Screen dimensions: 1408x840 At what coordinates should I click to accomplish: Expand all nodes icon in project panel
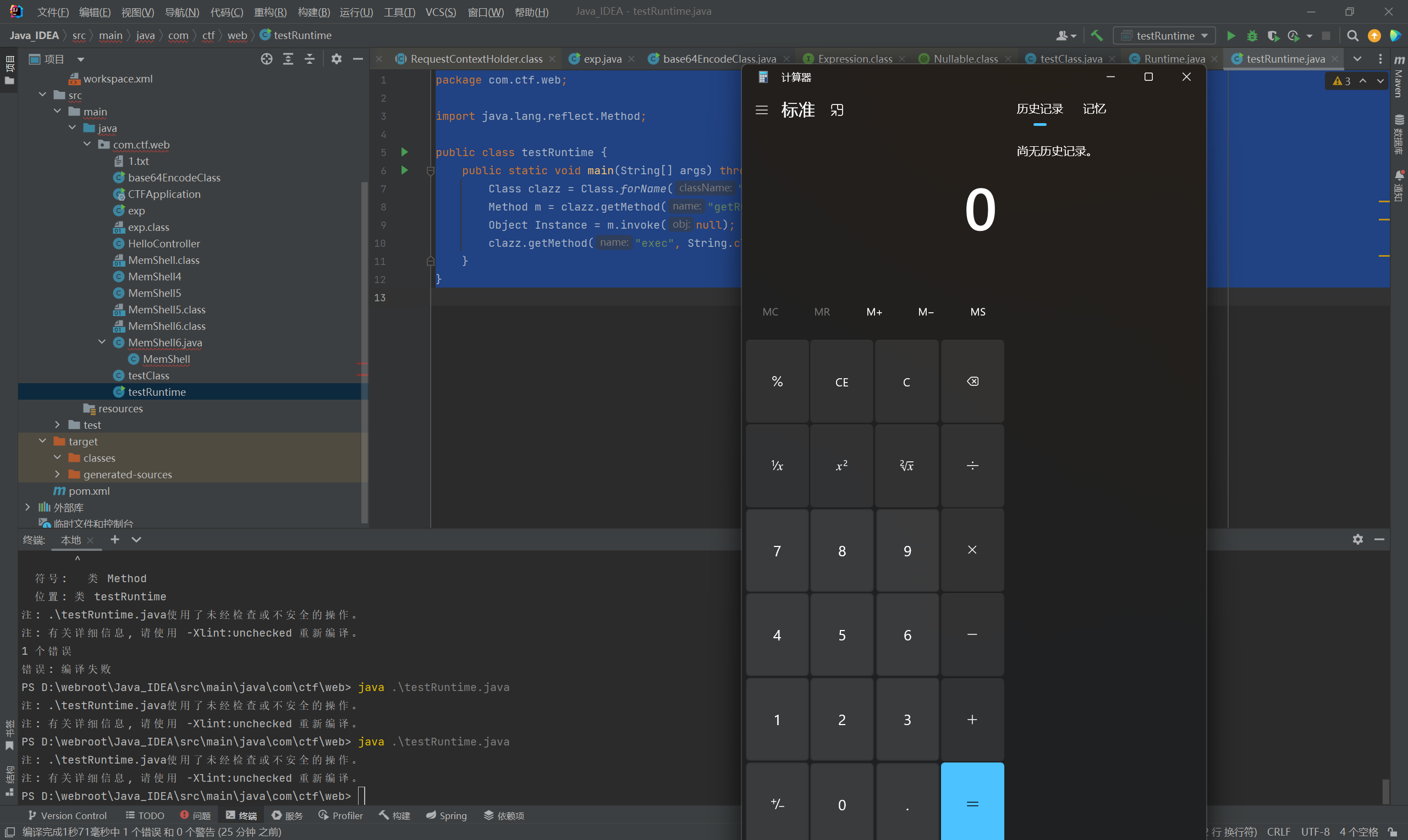point(288,59)
